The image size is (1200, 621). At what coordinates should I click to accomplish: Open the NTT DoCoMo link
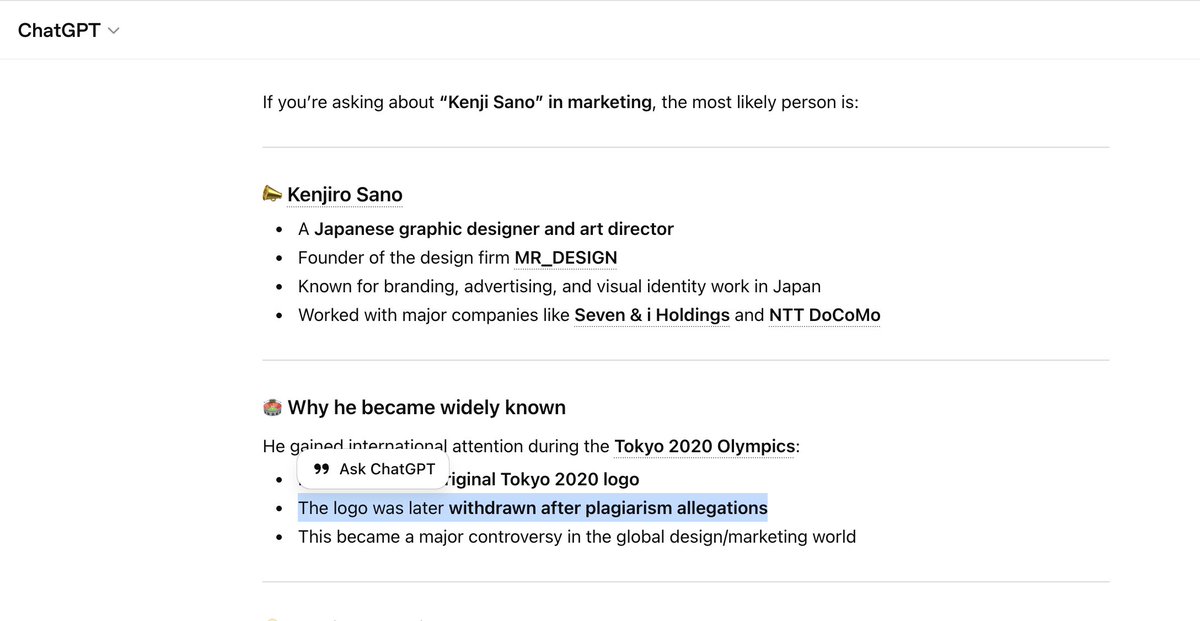(x=824, y=315)
